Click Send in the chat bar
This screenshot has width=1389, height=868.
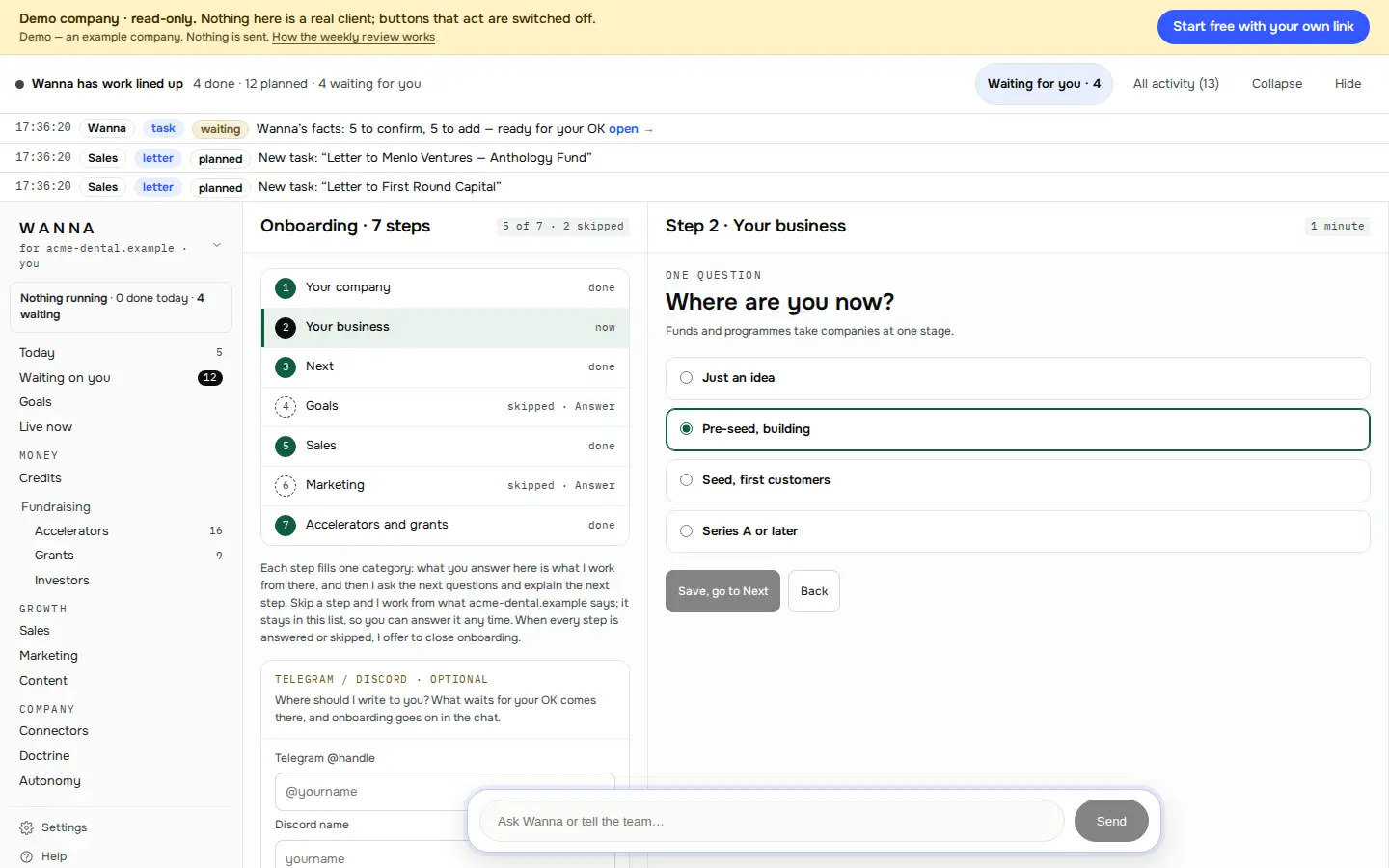1111,822
